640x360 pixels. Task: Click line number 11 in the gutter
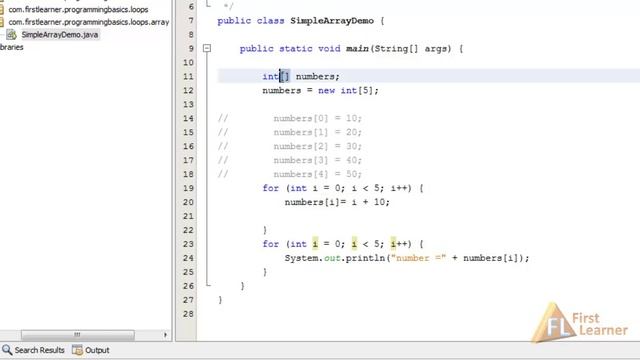188,76
